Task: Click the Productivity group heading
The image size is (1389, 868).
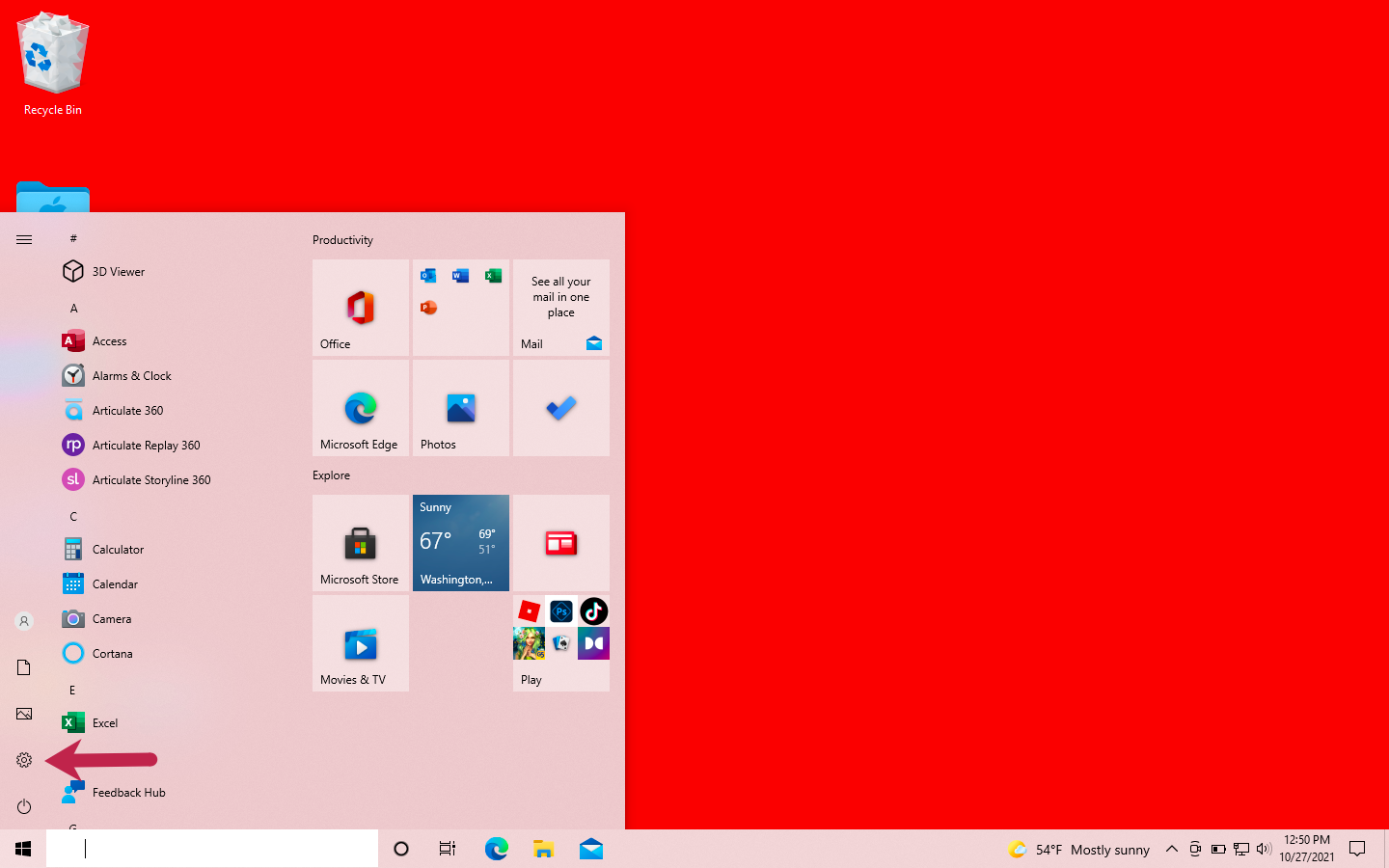Action: point(342,240)
